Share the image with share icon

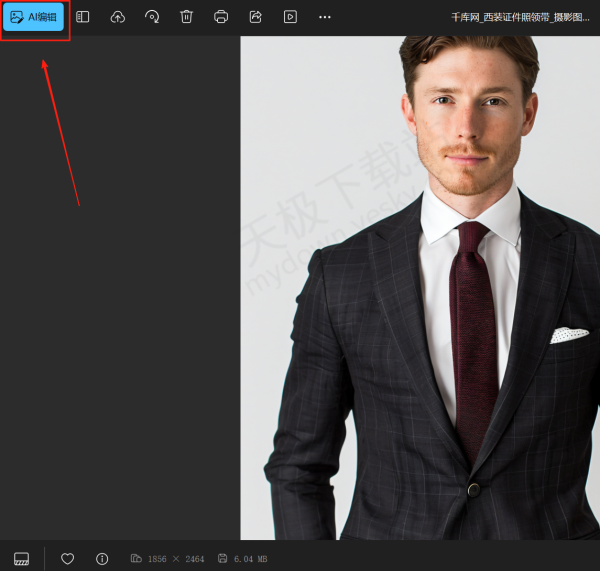255,17
